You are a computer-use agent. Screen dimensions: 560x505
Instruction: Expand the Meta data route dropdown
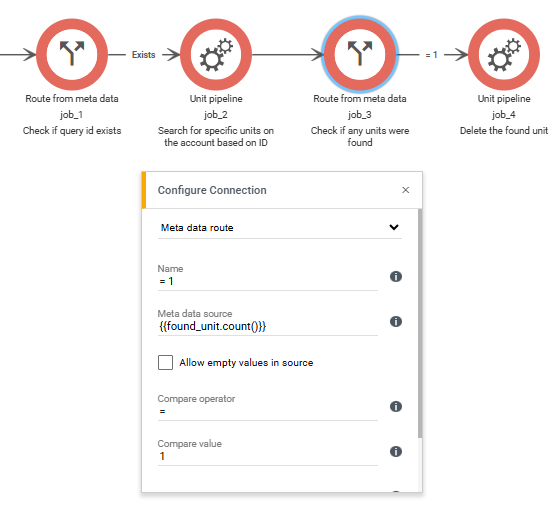(280, 228)
